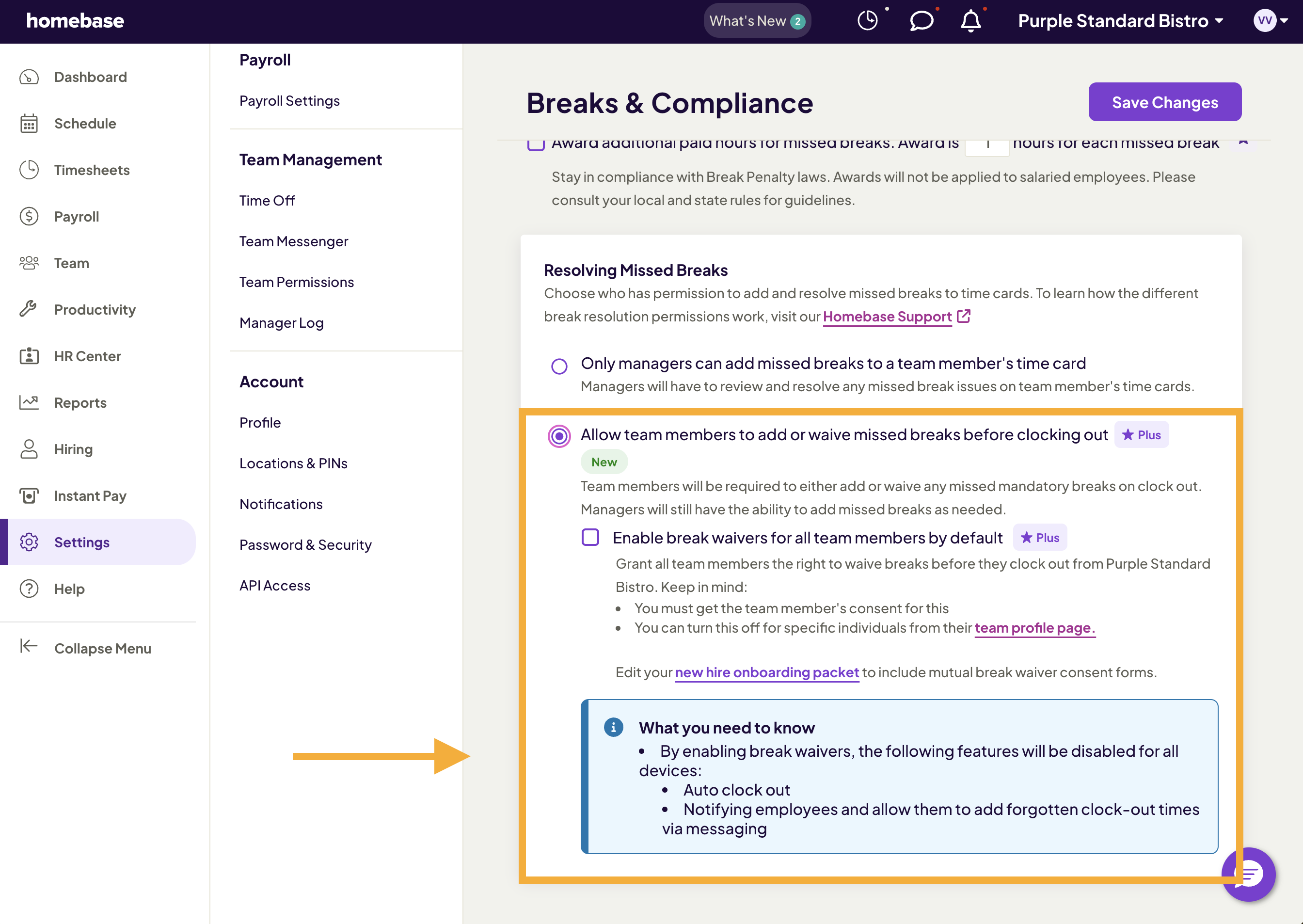The image size is (1303, 924).
Task: Open the messages chat bubble icon
Action: coord(922,20)
